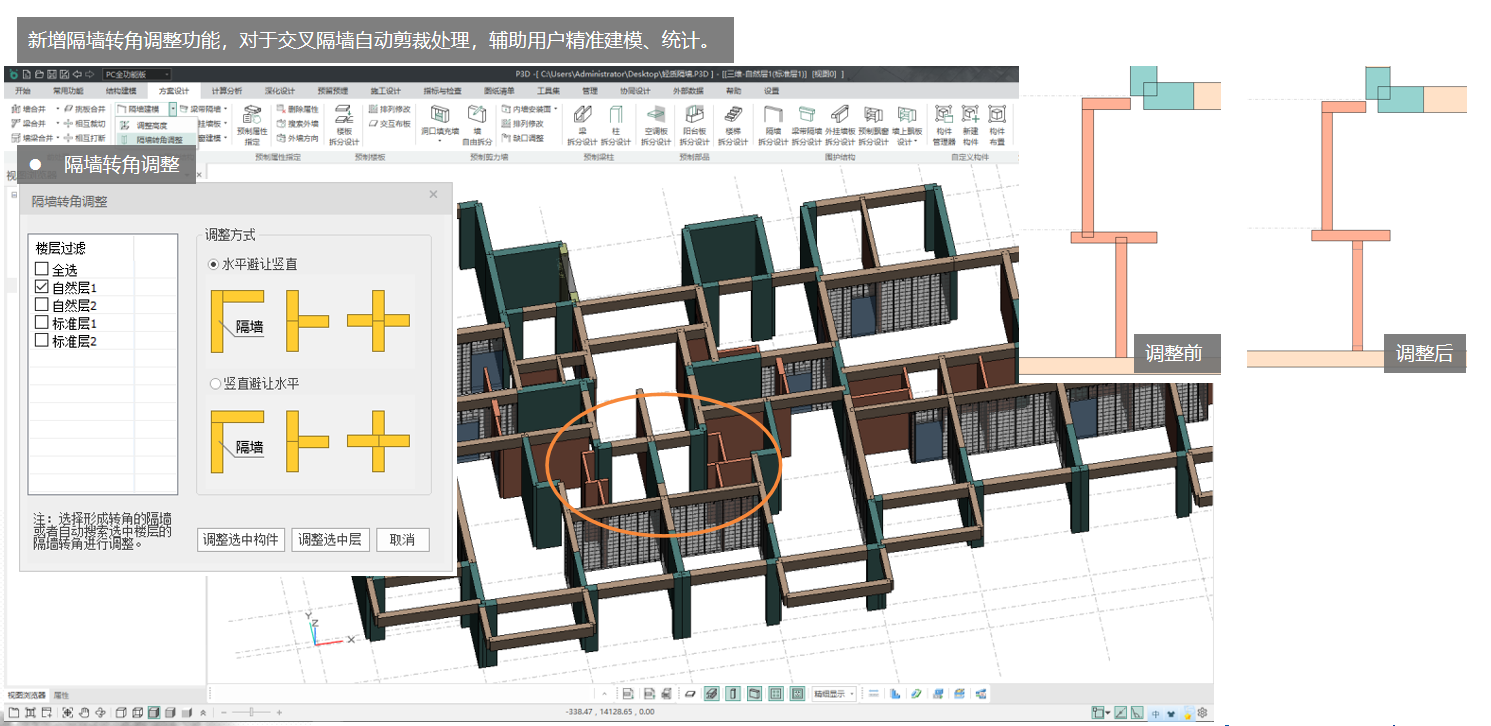Open the PC全功能版 combo box
Viewport: 1491px width, 726px height.
coord(136,74)
